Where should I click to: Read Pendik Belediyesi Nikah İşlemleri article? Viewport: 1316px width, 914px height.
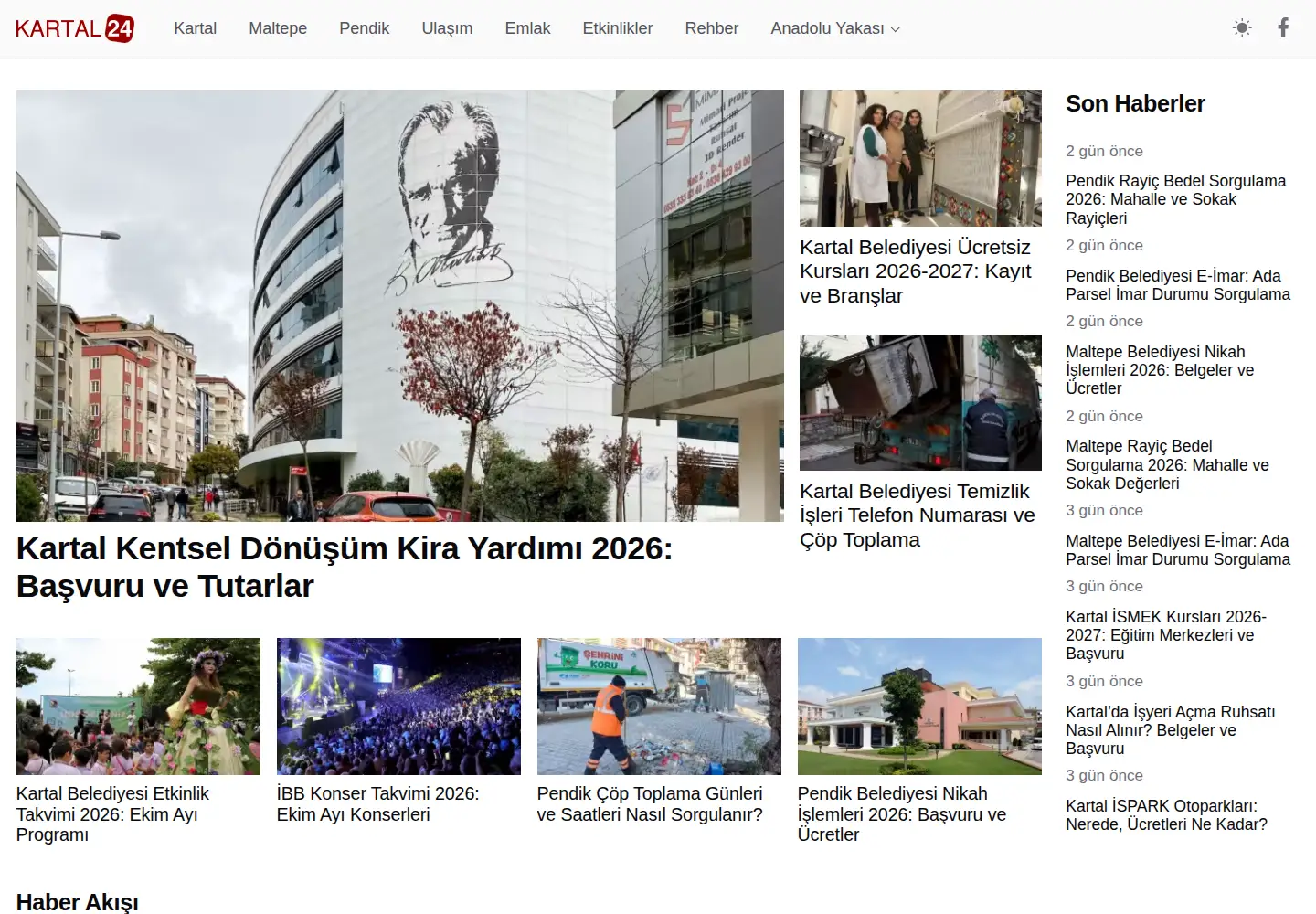[902, 814]
